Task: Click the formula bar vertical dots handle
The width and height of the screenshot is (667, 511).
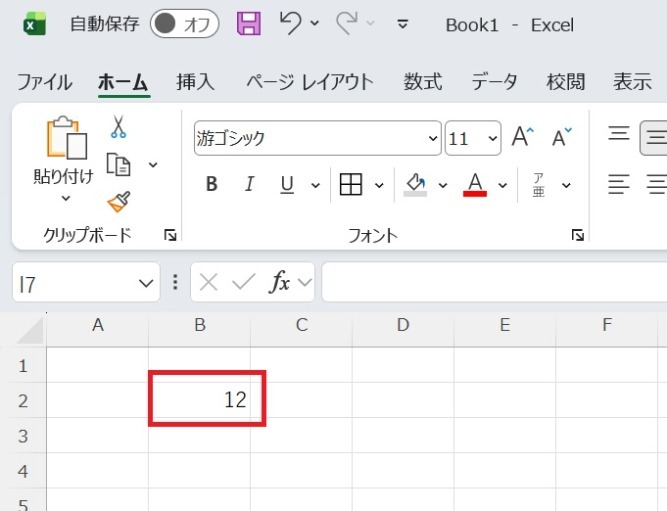Action: 175,282
